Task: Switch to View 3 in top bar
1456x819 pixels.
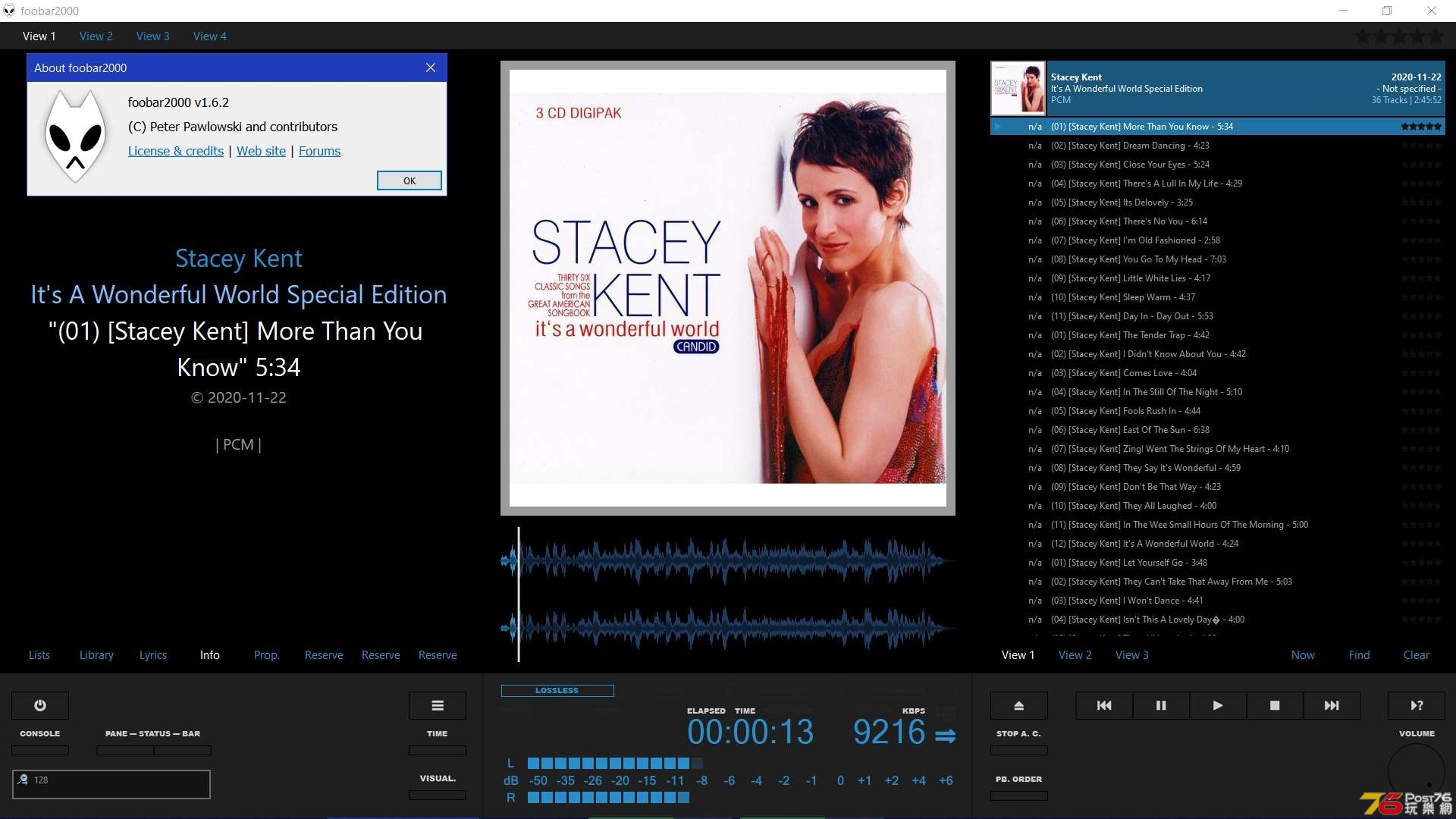Action: (152, 36)
